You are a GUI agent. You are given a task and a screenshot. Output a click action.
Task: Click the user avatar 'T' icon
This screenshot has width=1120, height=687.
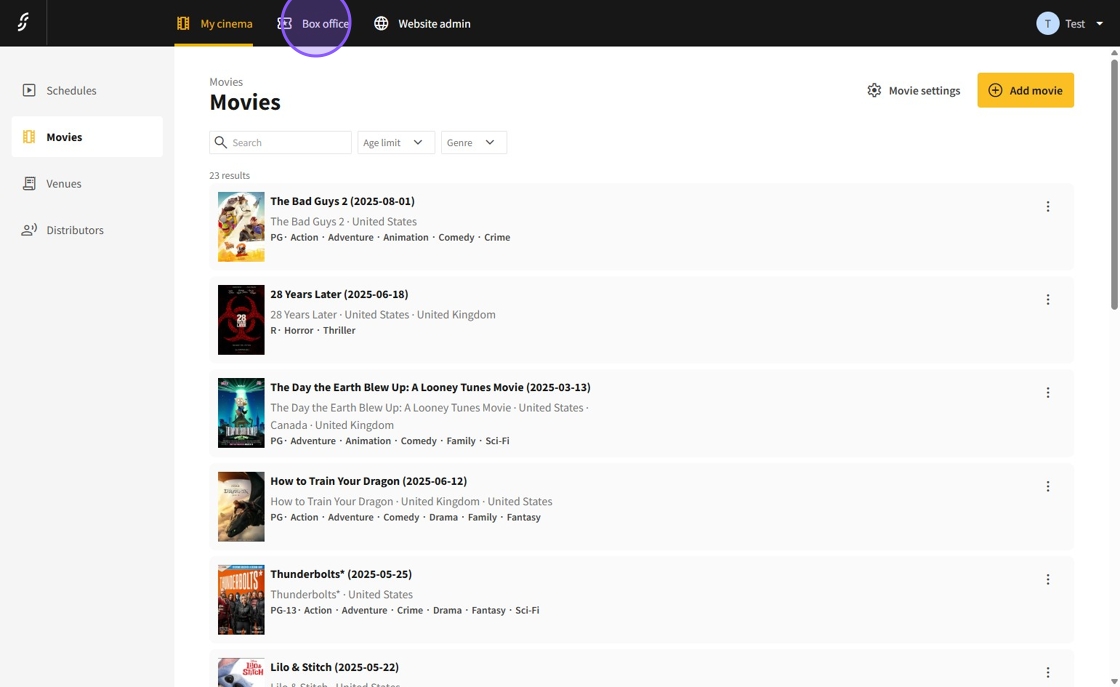[x=1047, y=24]
